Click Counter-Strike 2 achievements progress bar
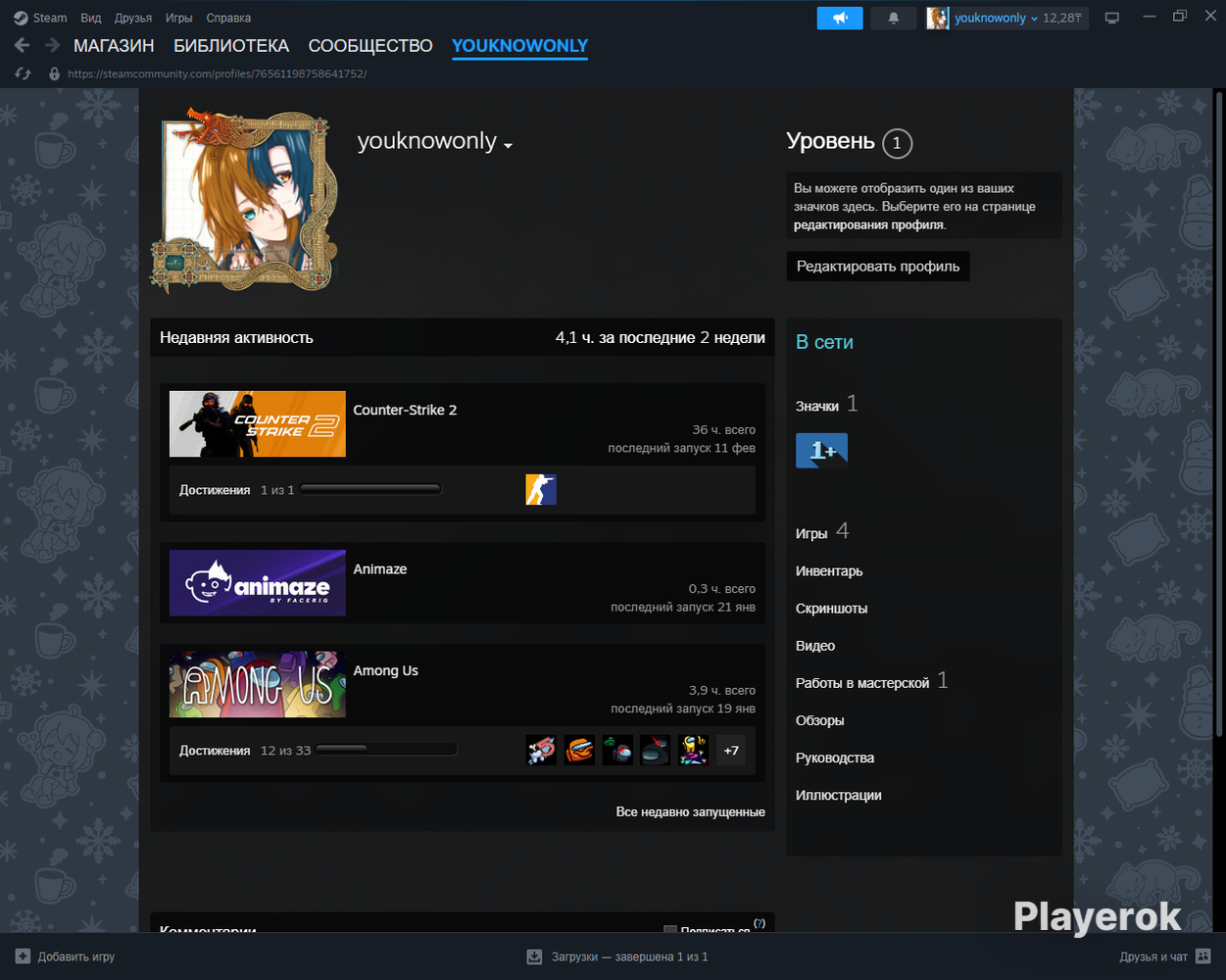1226x980 pixels. click(x=370, y=489)
